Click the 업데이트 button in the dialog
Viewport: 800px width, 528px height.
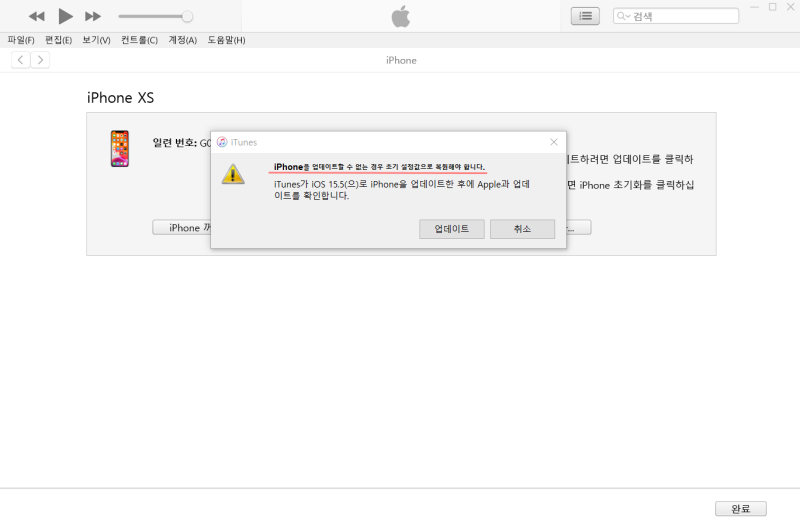pos(452,229)
